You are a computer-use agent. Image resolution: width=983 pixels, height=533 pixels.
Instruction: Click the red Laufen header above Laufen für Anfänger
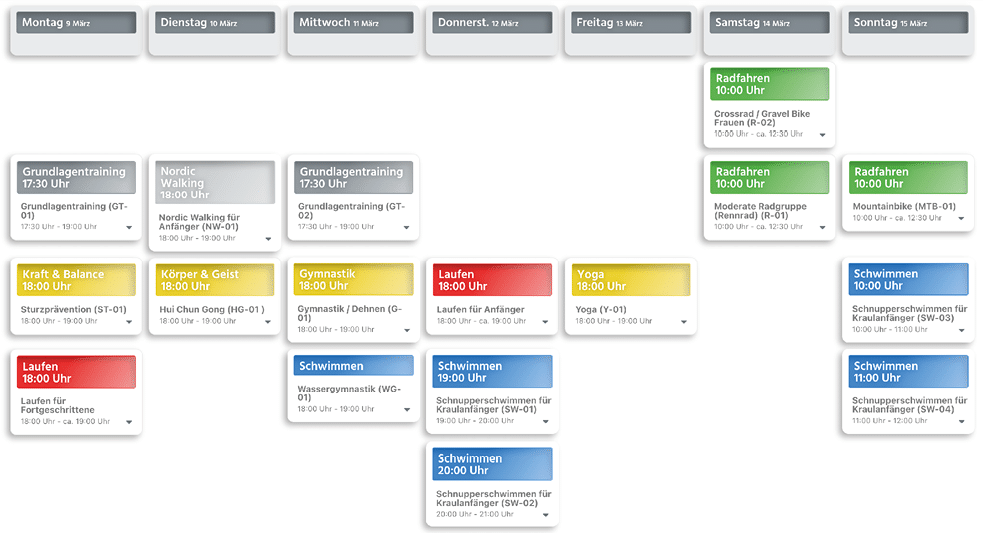point(492,280)
